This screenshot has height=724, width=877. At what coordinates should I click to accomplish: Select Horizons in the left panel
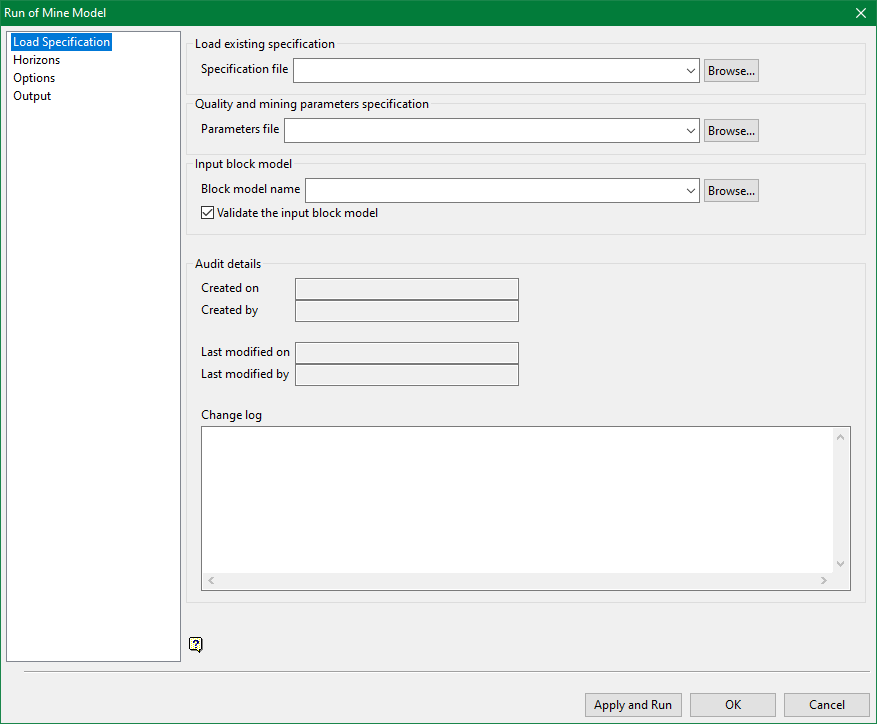pos(36,60)
